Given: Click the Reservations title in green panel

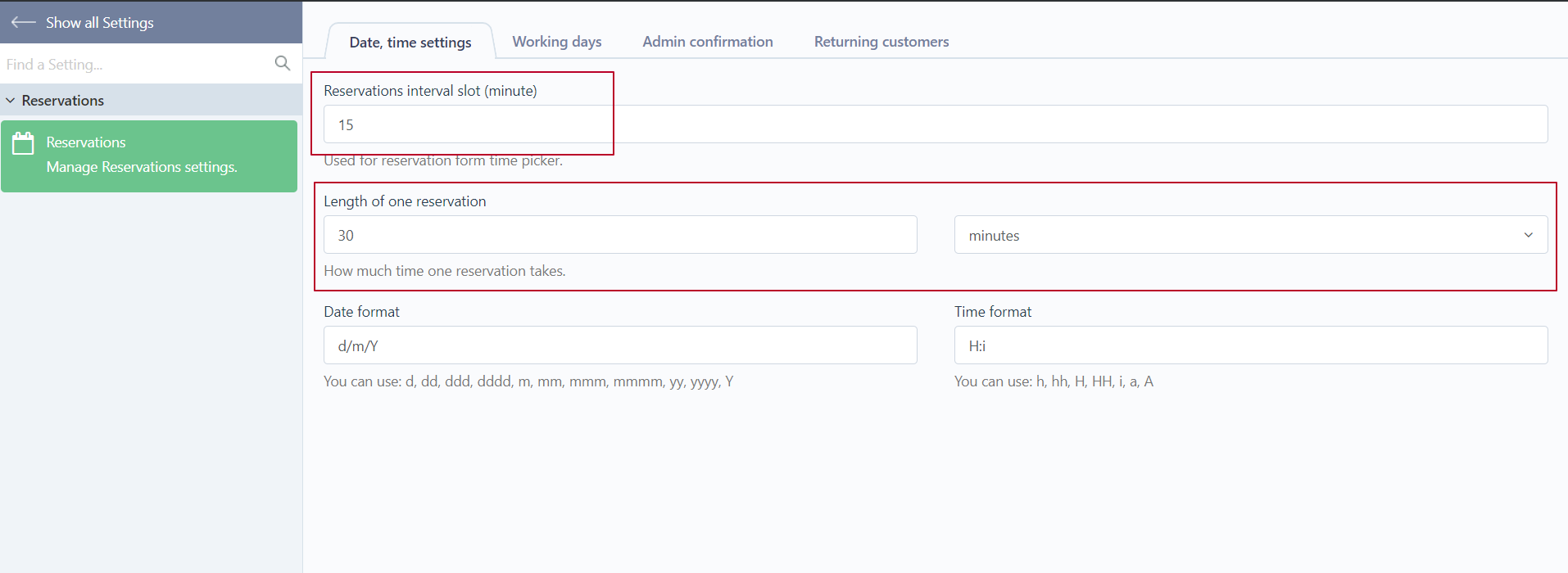Looking at the screenshot, I should (86, 142).
